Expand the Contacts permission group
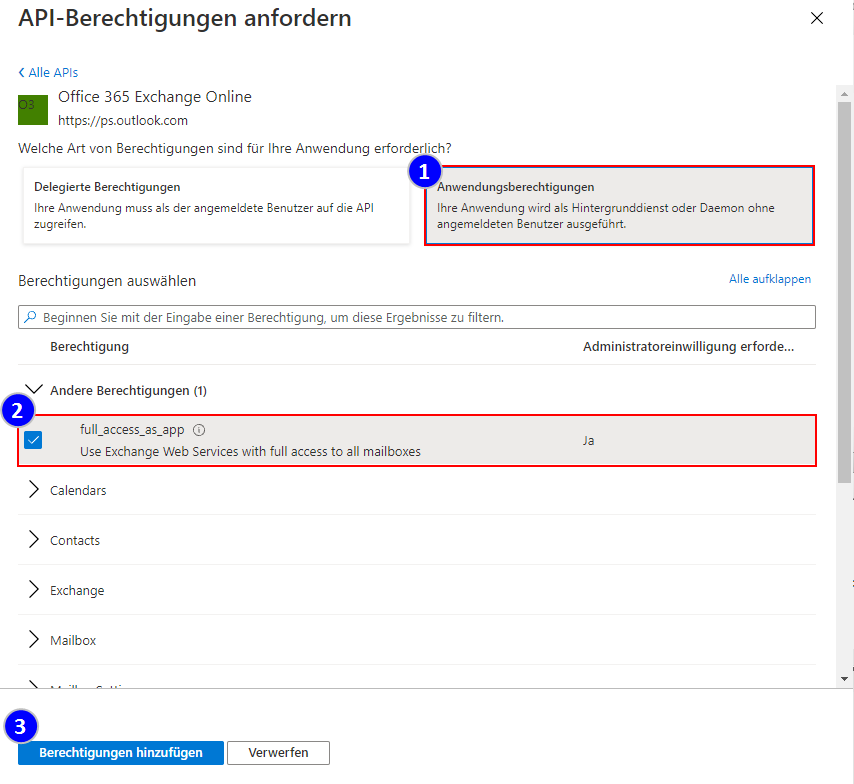The image size is (854, 784). pos(34,540)
